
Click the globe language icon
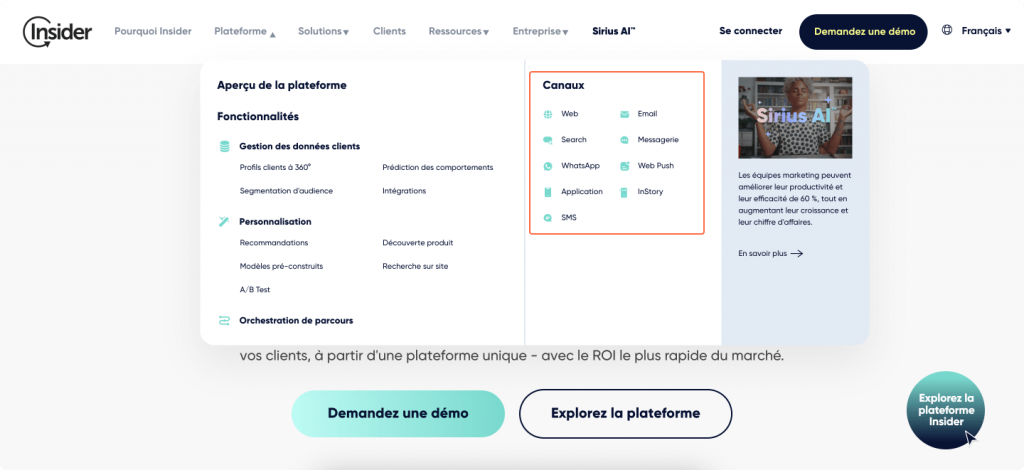point(947,30)
